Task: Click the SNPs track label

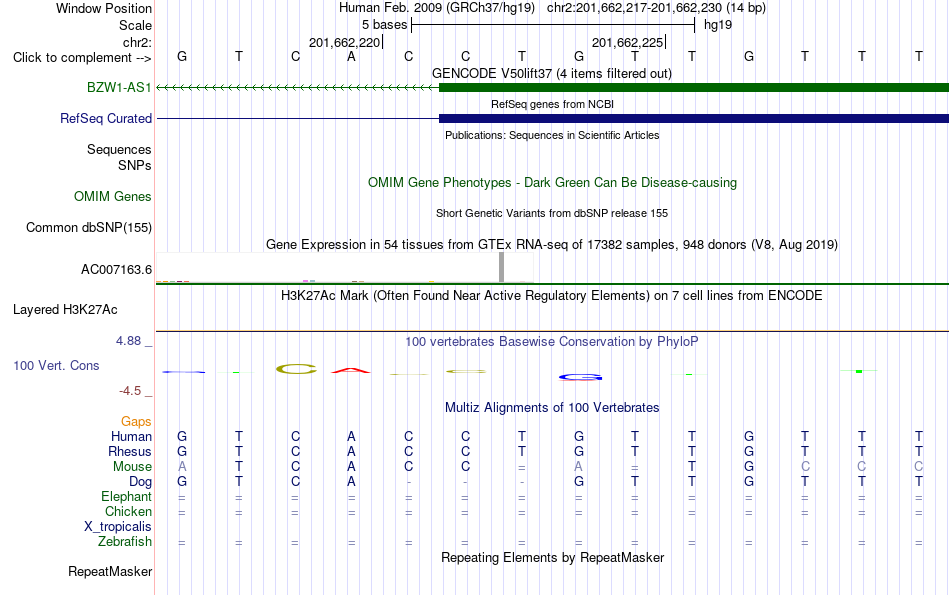Action: click(135, 165)
